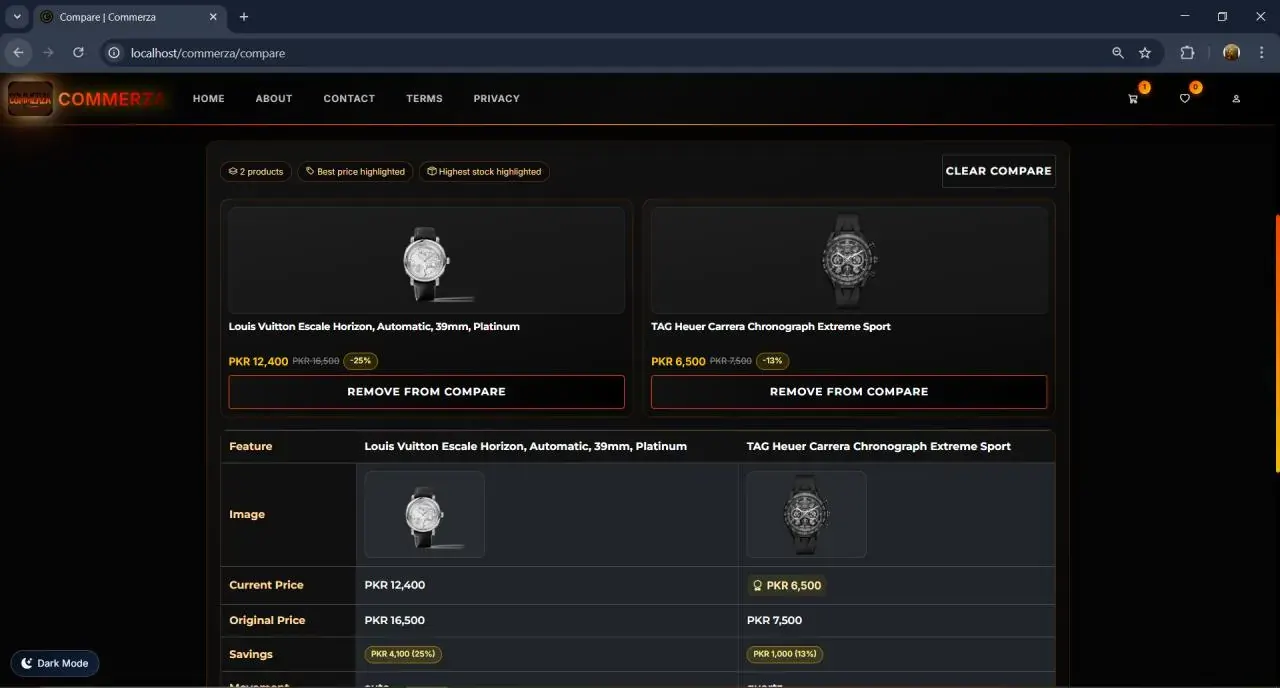The image size is (1280, 688).
Task: Open browser zoom magnifier icon
Action: tap(1118, 53)
